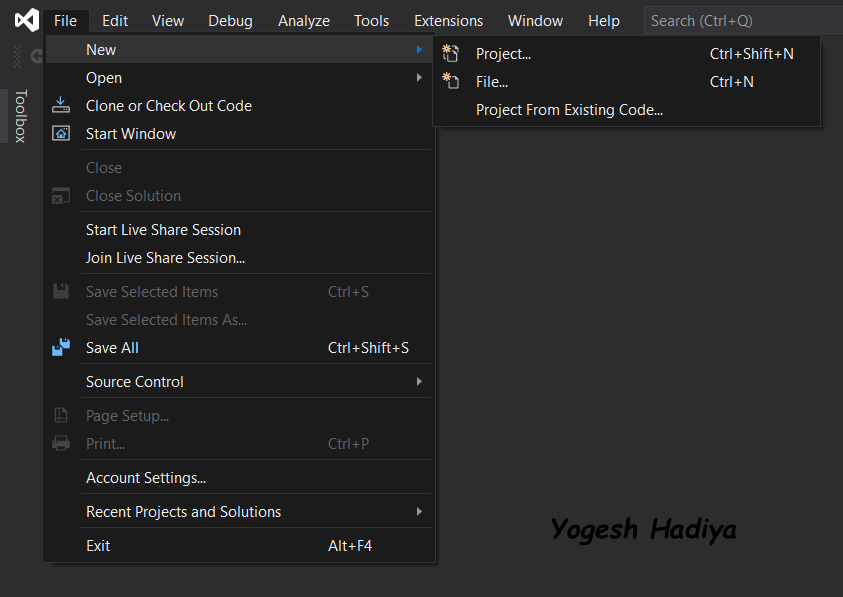Click the Start Window home icon
843x597 pixels.
coord(61,133)
